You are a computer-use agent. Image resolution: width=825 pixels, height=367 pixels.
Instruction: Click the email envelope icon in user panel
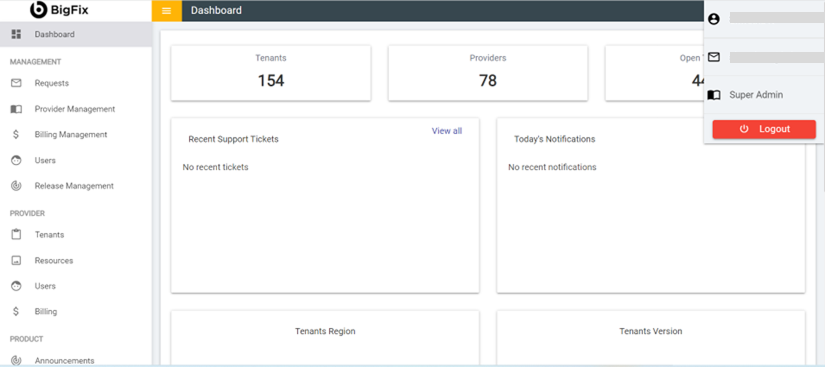tap(713, 57)
